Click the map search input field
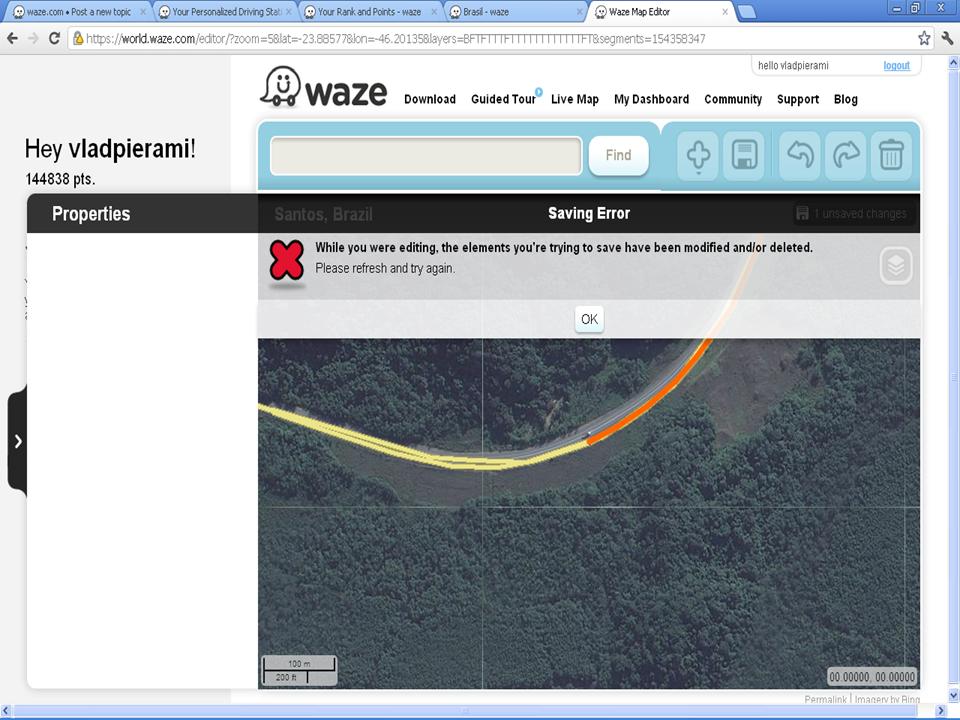The image size is (960, 720). [426, 156]
